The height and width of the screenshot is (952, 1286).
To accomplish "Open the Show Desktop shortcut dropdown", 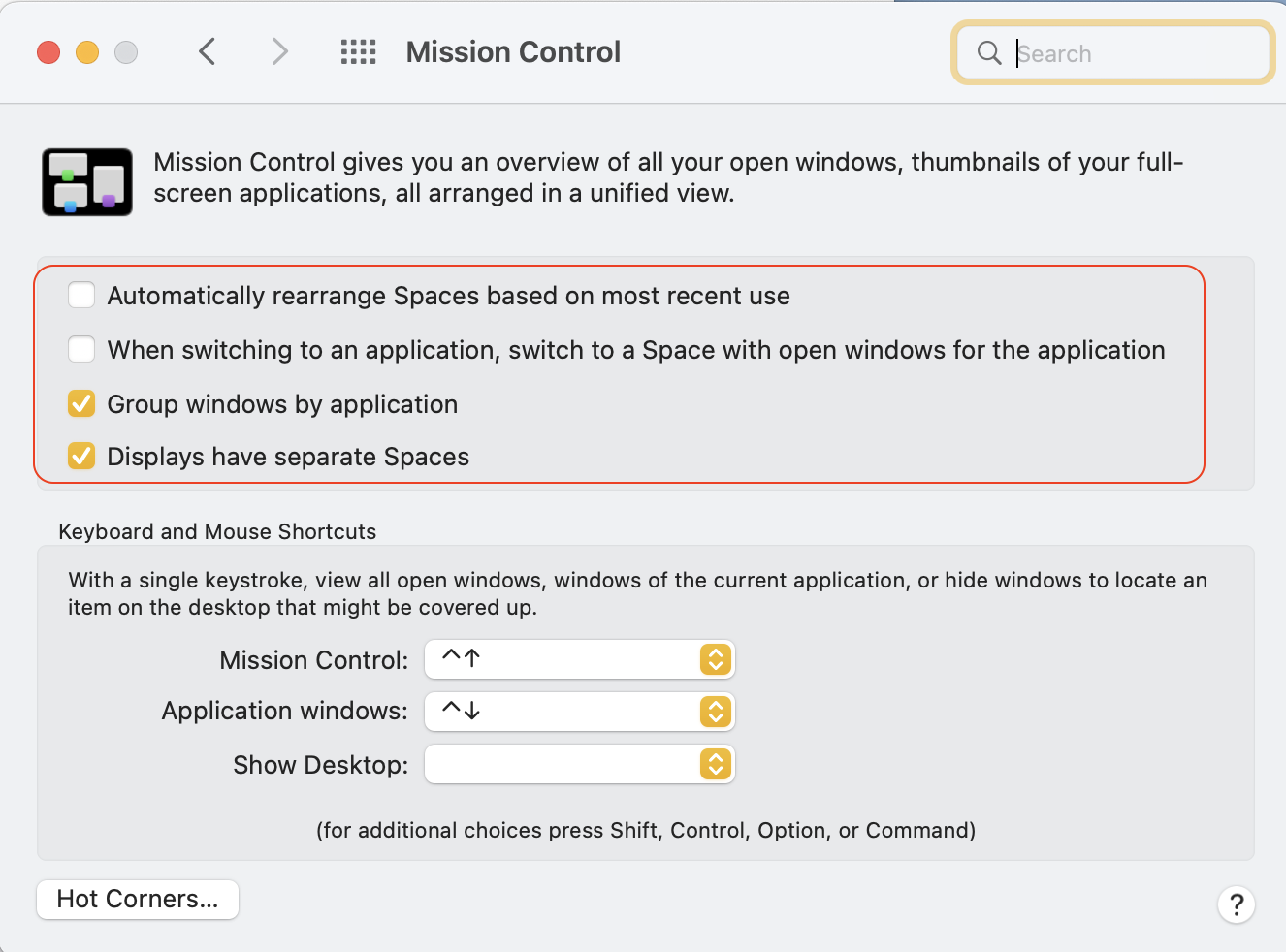I will pyautogui.click(x=580, y=764).
